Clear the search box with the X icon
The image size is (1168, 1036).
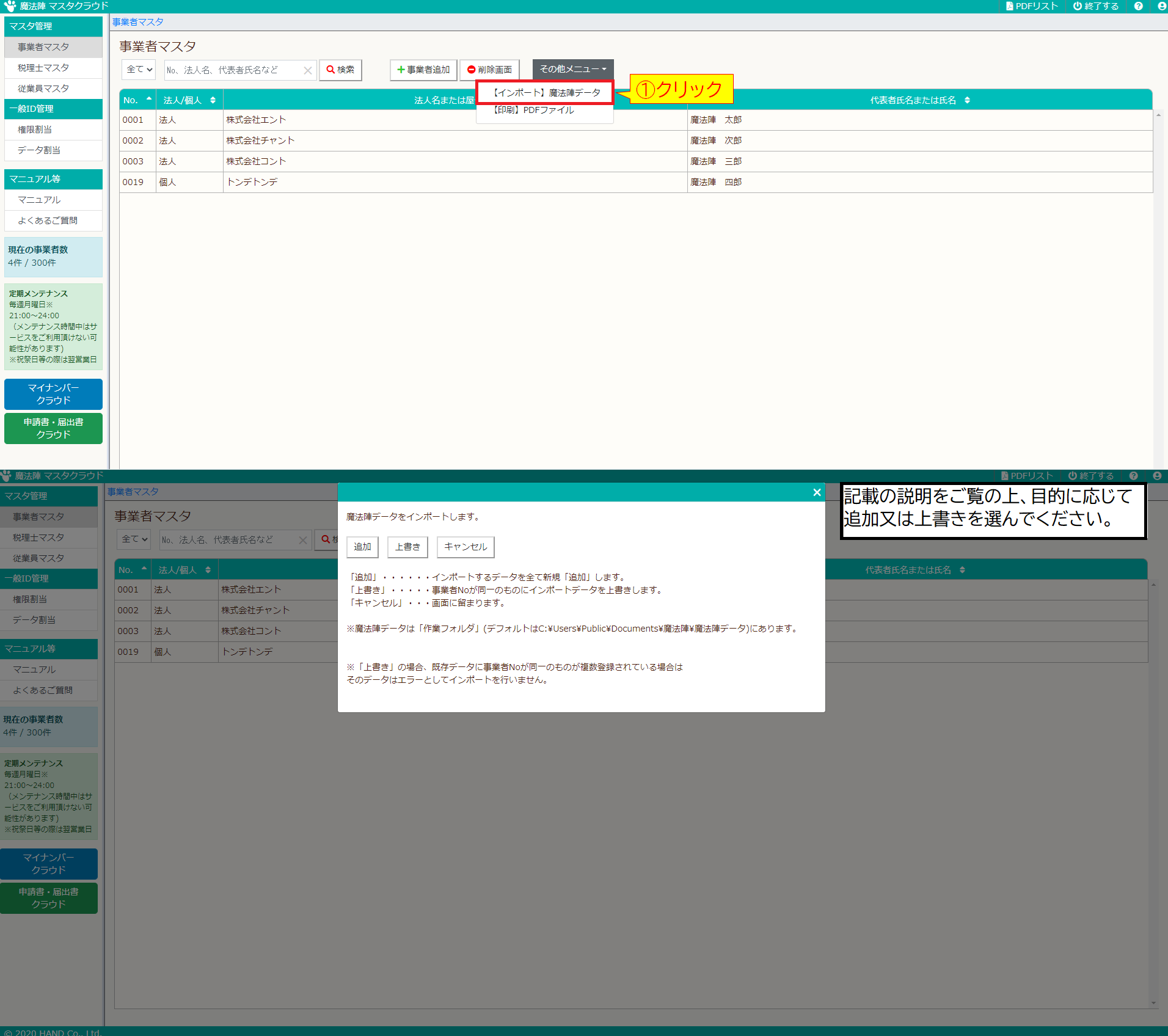(x=308, y=70)
